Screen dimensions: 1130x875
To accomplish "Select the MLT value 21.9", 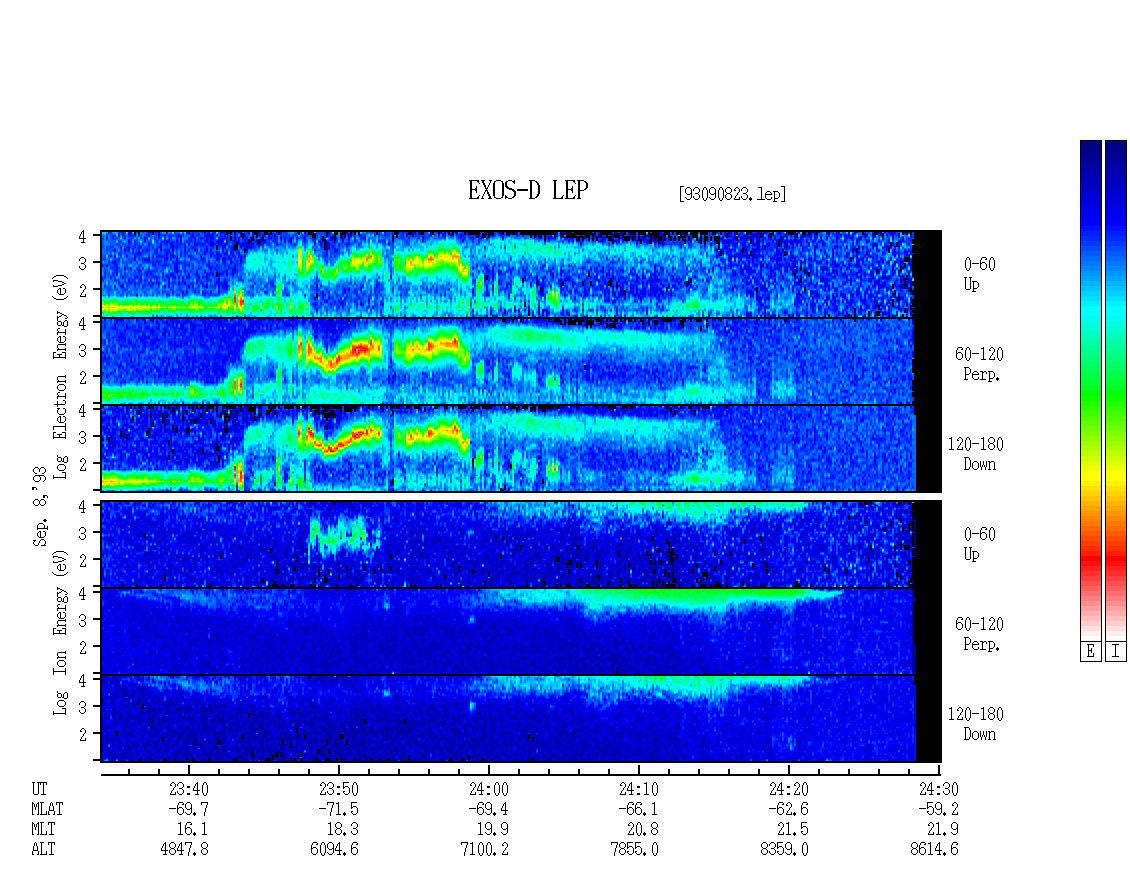I will (x=943, y=830).
